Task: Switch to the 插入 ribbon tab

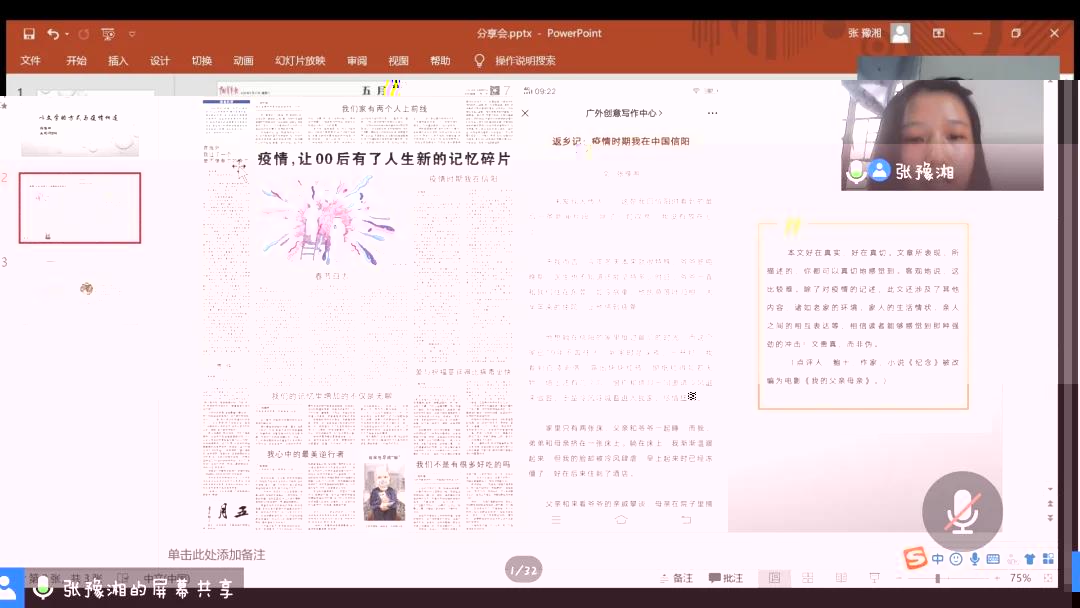Action: tap(118, 61)
